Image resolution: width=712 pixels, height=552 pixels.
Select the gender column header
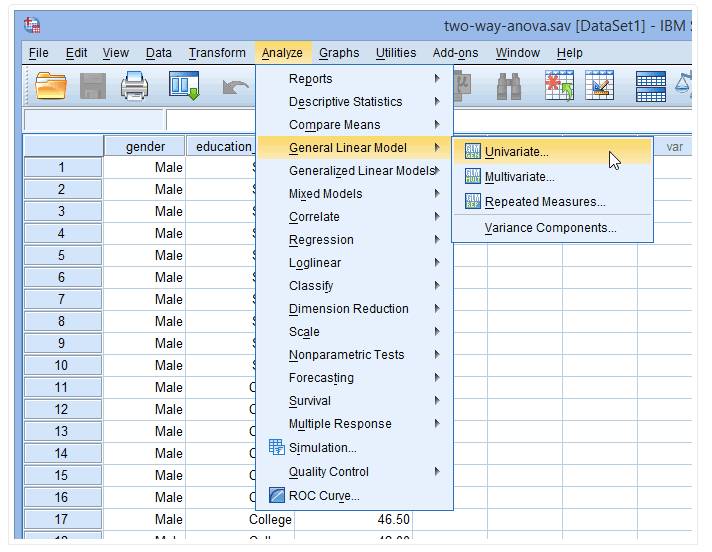145,146
